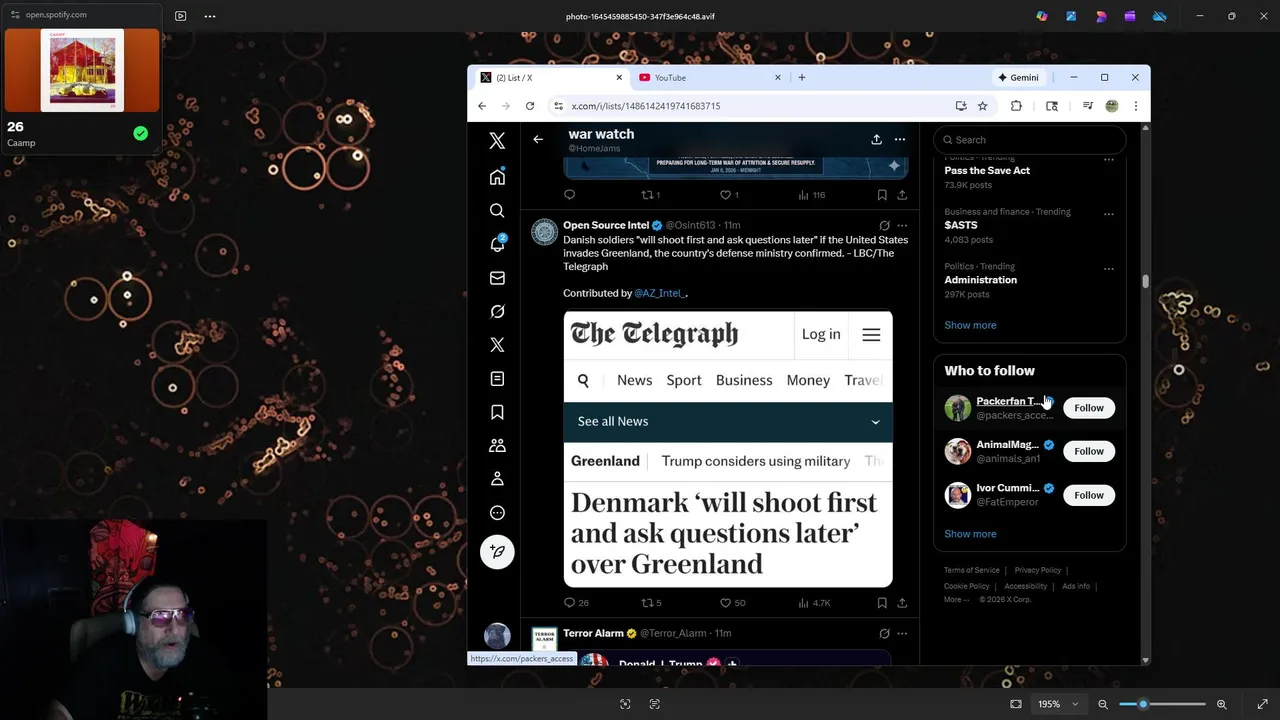Image resolution: width=1280 pixels, height=720 pixels.
Task: Reply to Open Source Intel post
Action: point(570,603)
